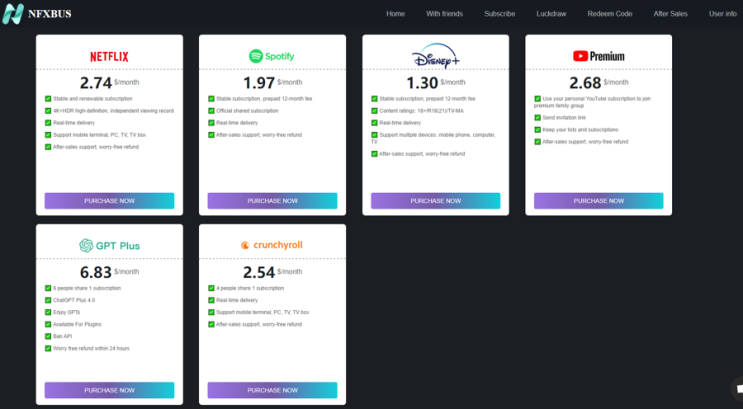This screenshot has width=743, height=409.
Task: Open the User info page
Action: pos(723,14)
